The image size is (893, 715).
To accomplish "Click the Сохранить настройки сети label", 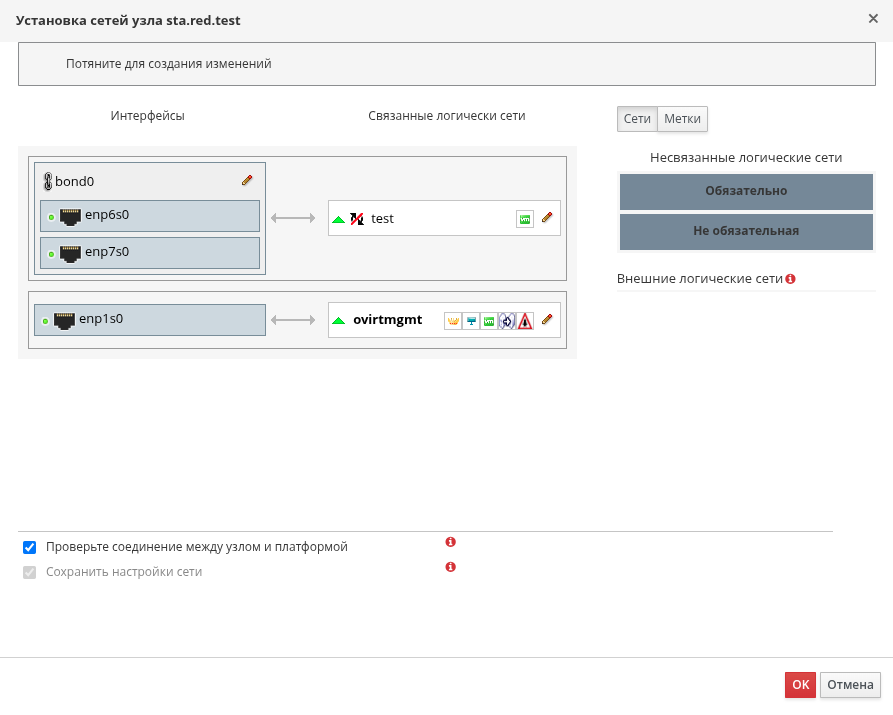I will pos(124,572).
